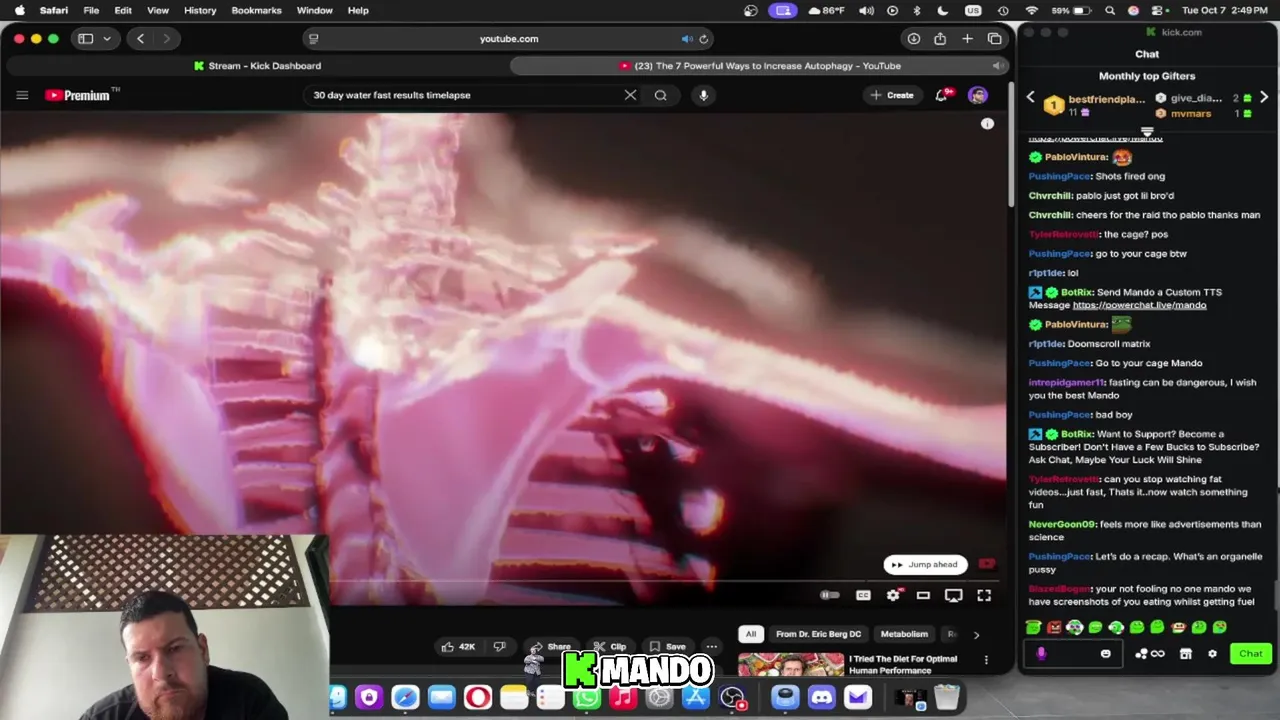The height and width of the screenshot is (720, 1280).
Task: Open a new Safari tab
Action: tap(967, 39)
